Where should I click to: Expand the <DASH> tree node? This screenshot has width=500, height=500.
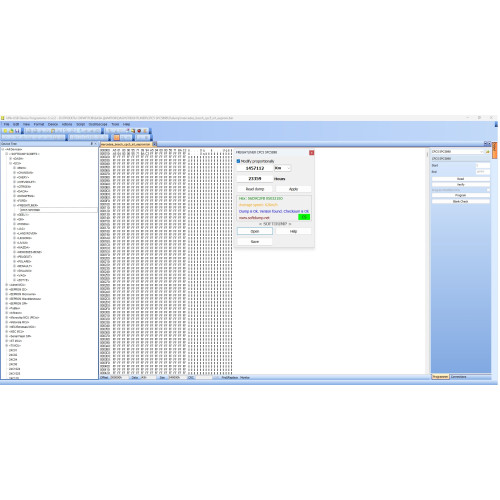coord(10,158)
